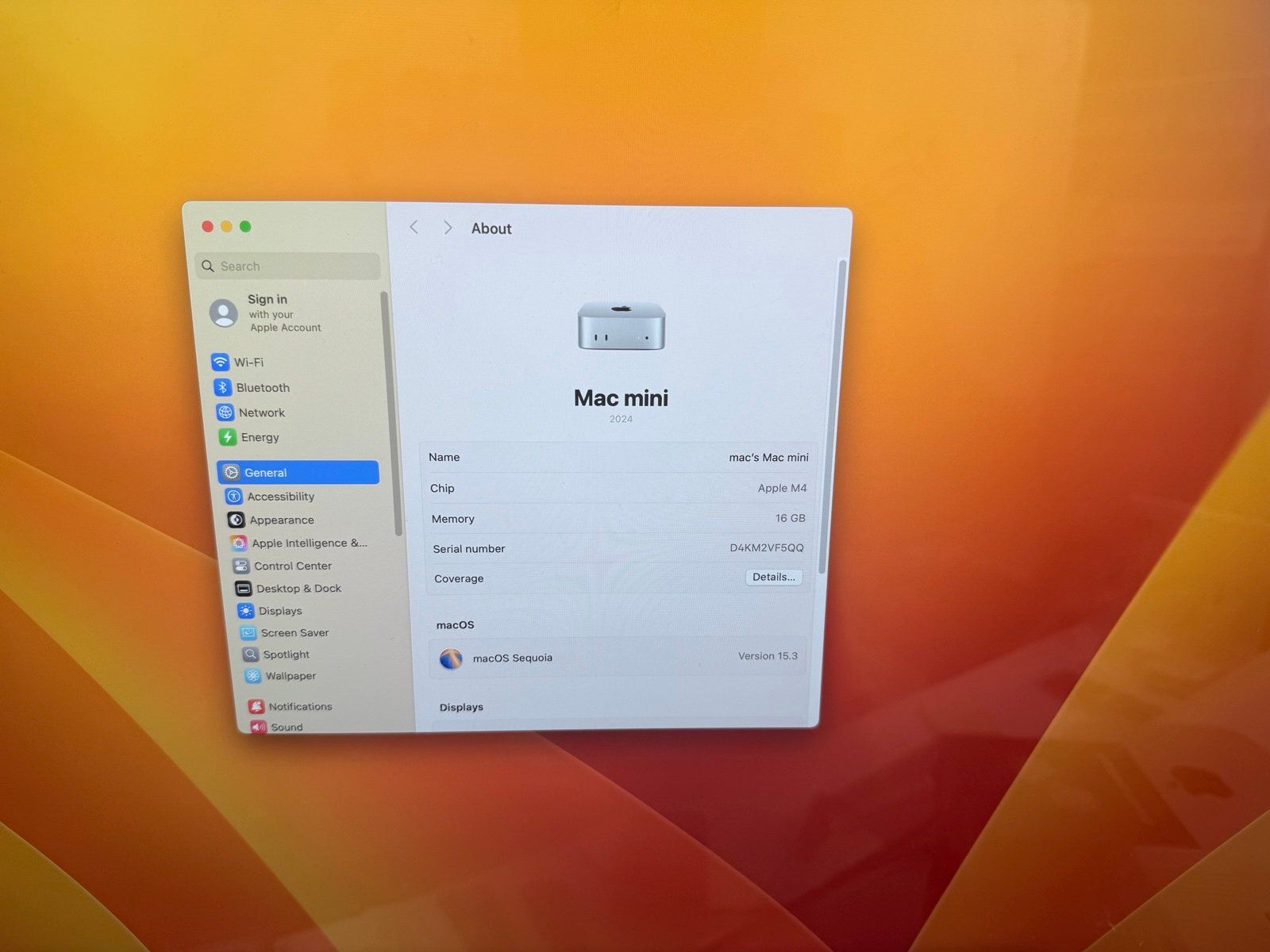Click the Details button next to Coverage
This screenshot has height=952, width=1270.
tap(774, 578)
